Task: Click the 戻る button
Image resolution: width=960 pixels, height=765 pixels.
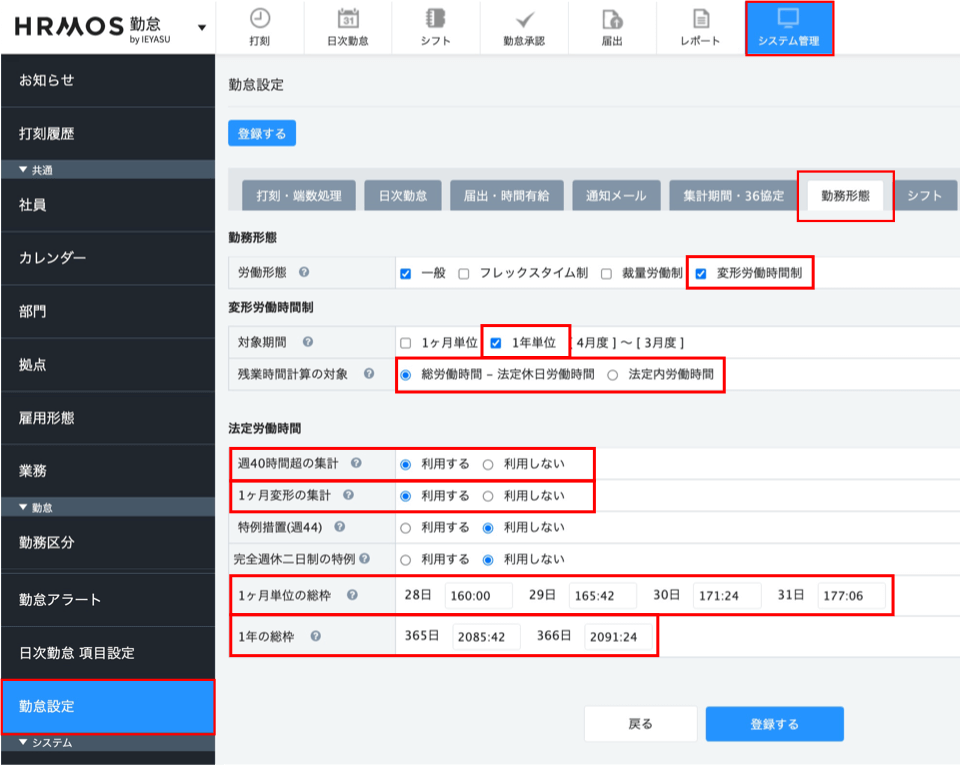Action: (x=640, y=724)
